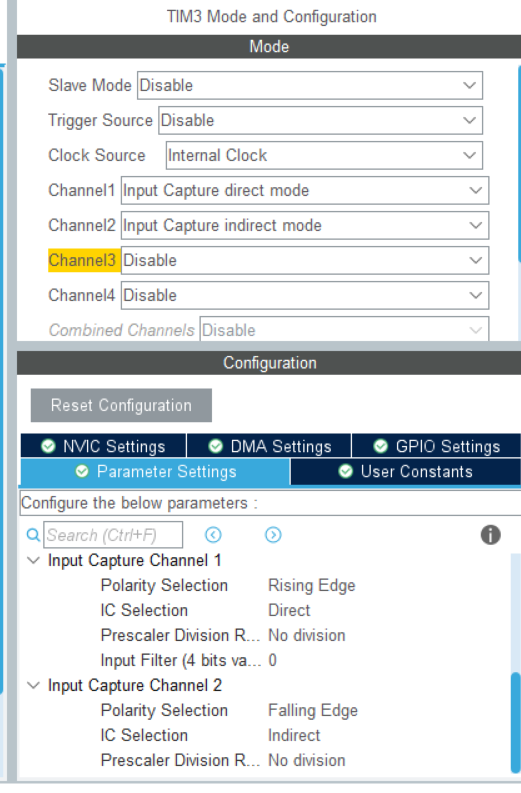Screen dimensions: 521x793
Task: Click the parameter list vertical scrollbar
Action: 515,665
